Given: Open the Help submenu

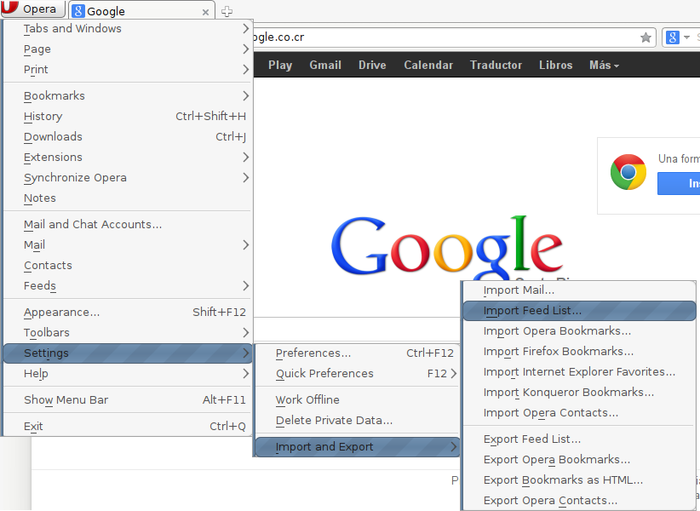Looking at the screenshot, I should click(x=128, y=374).
